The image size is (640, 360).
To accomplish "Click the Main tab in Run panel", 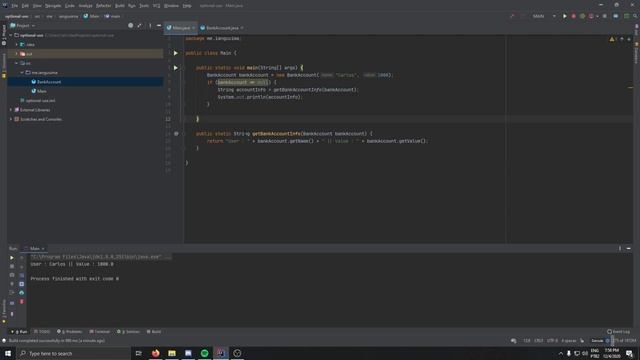I will pos(34,249).
